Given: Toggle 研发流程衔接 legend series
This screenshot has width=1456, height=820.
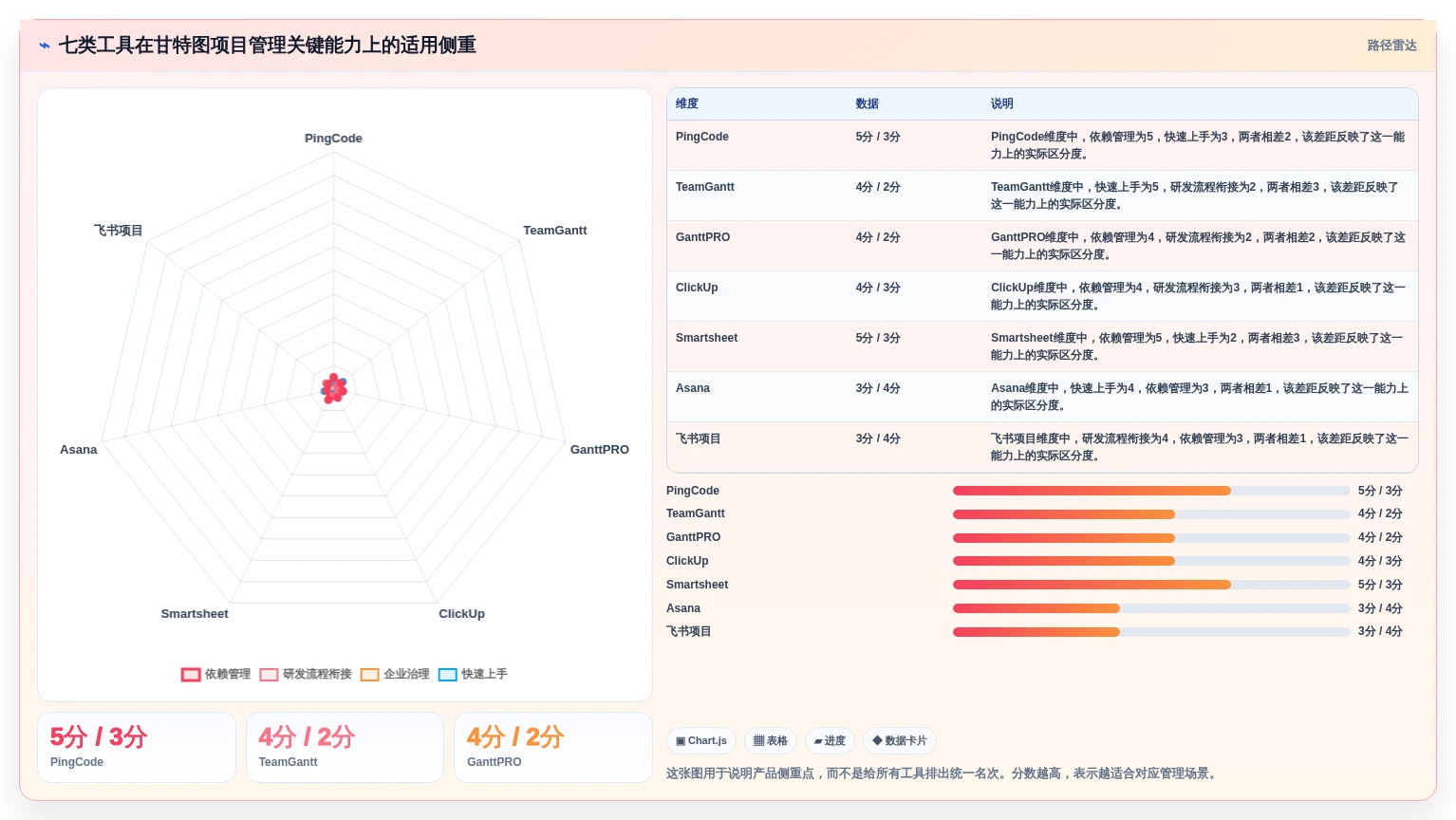Looking at the screenshot, I should 306,675.
